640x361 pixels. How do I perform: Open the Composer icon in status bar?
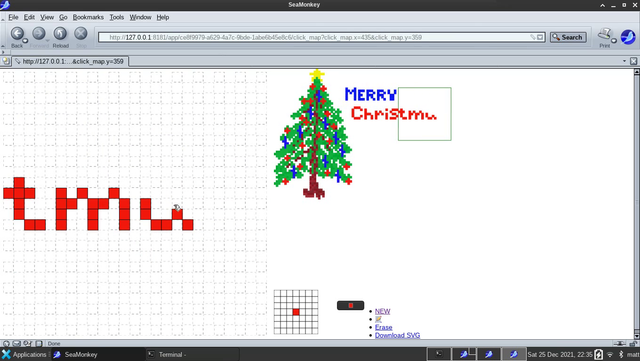[x=27, y=343]
